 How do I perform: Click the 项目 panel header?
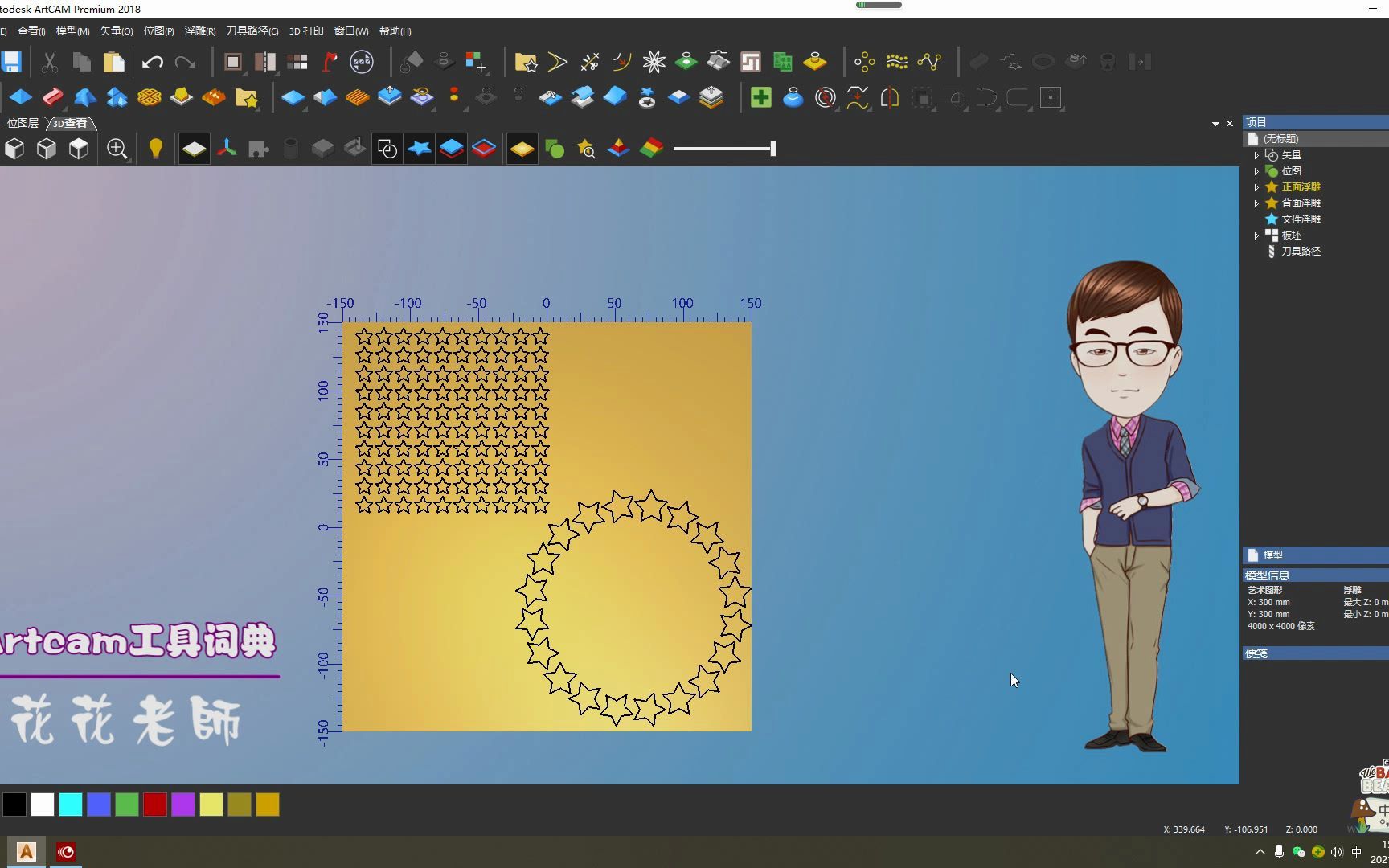click(1315, 122)
